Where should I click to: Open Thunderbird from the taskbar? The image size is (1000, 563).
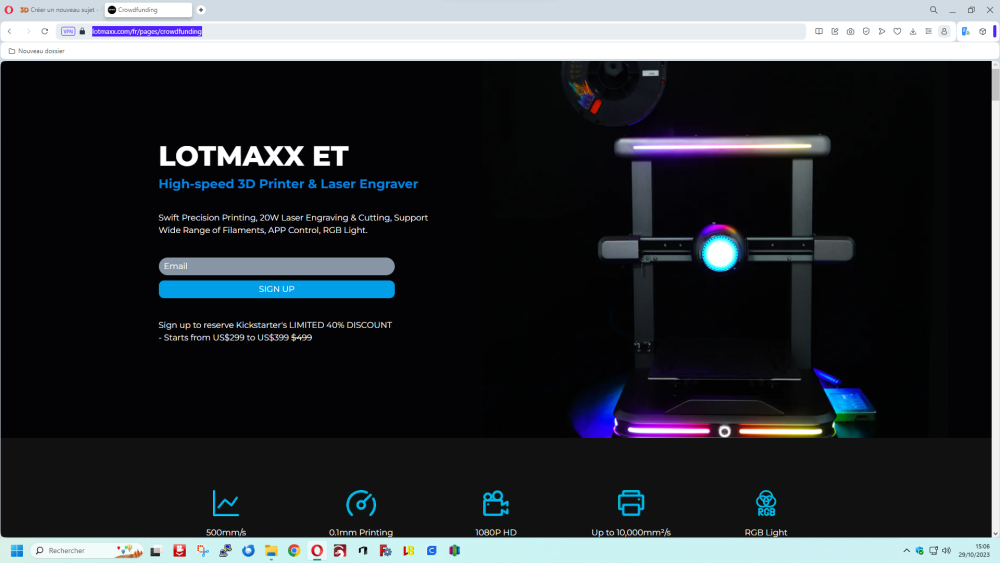248,550
